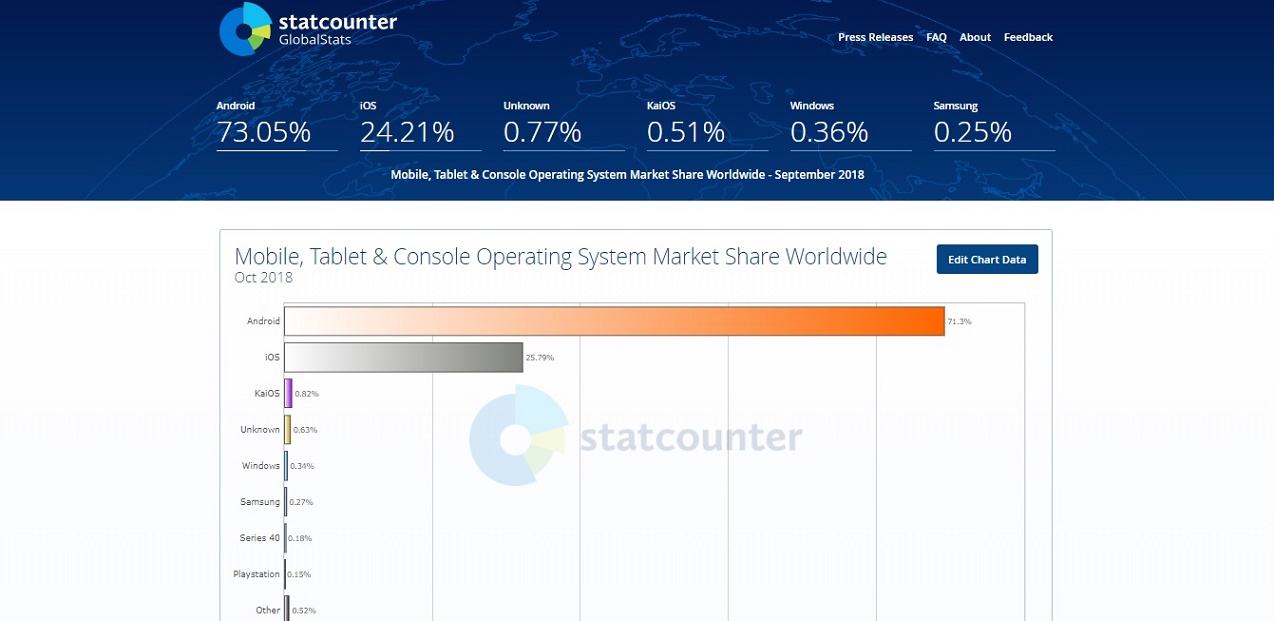Click the Edit Chart Data button
This screenshot has width=1274, height=621.
[x=987, y=259]
